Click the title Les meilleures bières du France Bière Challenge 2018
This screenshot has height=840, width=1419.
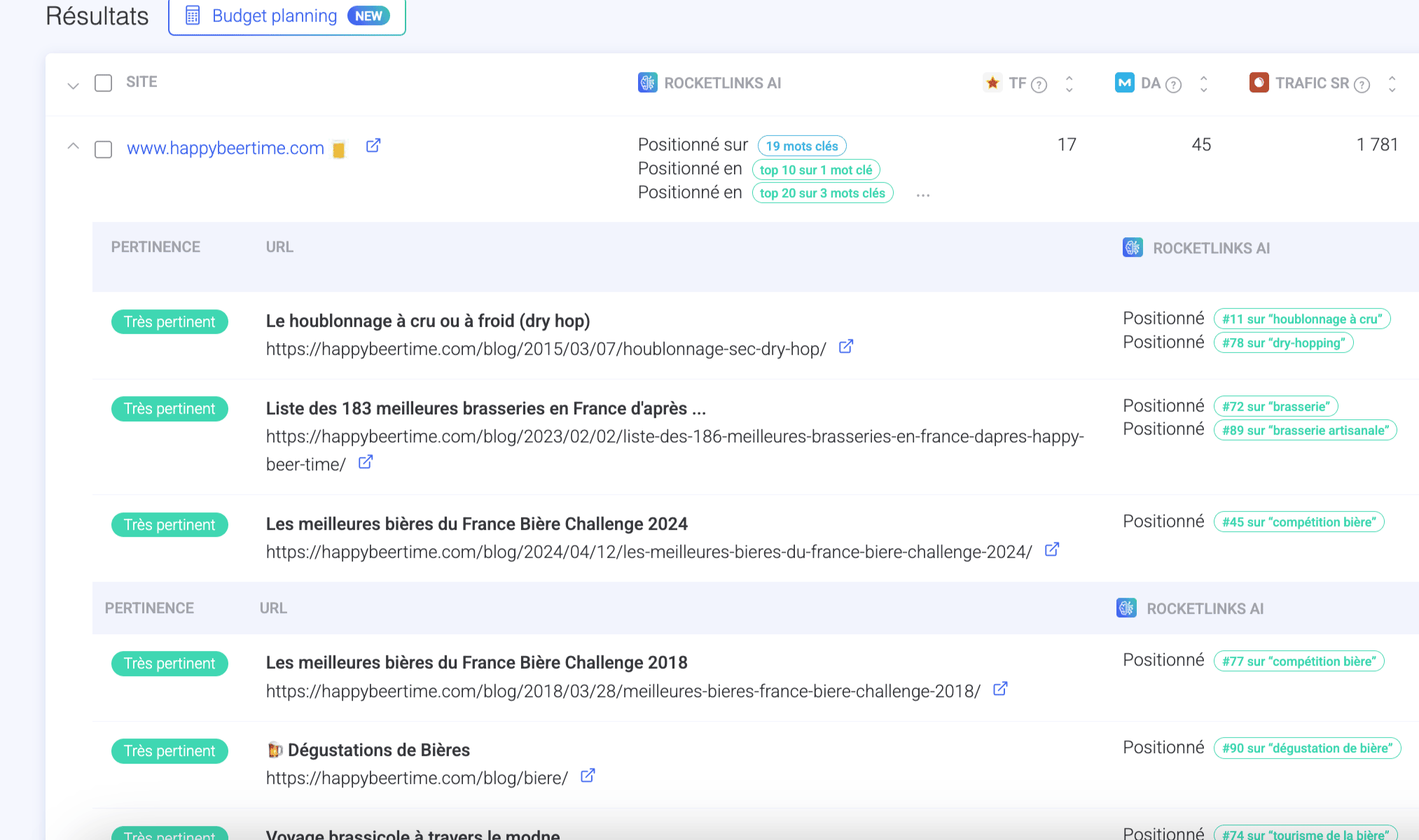[x=477, y=662]
